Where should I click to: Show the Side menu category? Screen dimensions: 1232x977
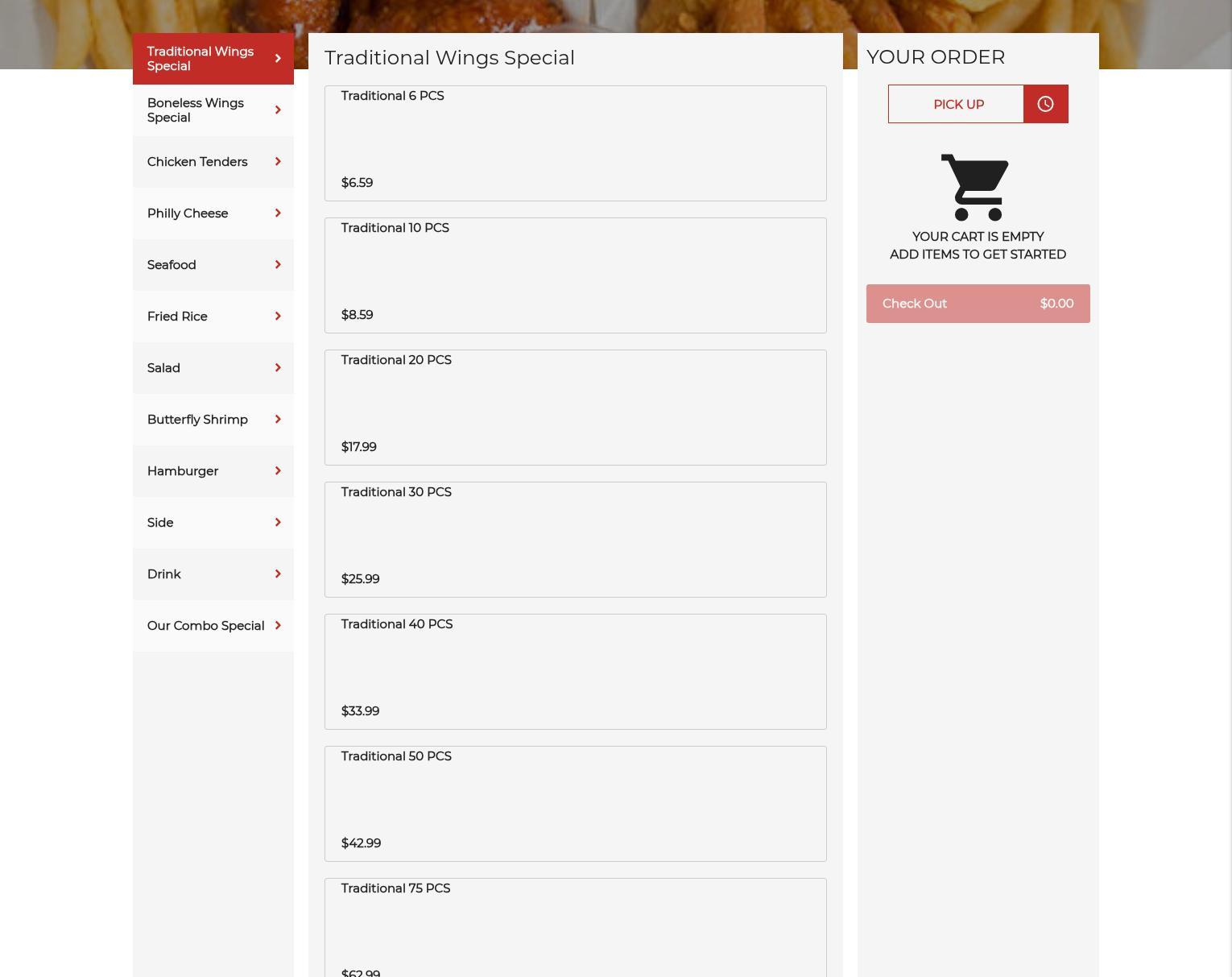[213, 523]
